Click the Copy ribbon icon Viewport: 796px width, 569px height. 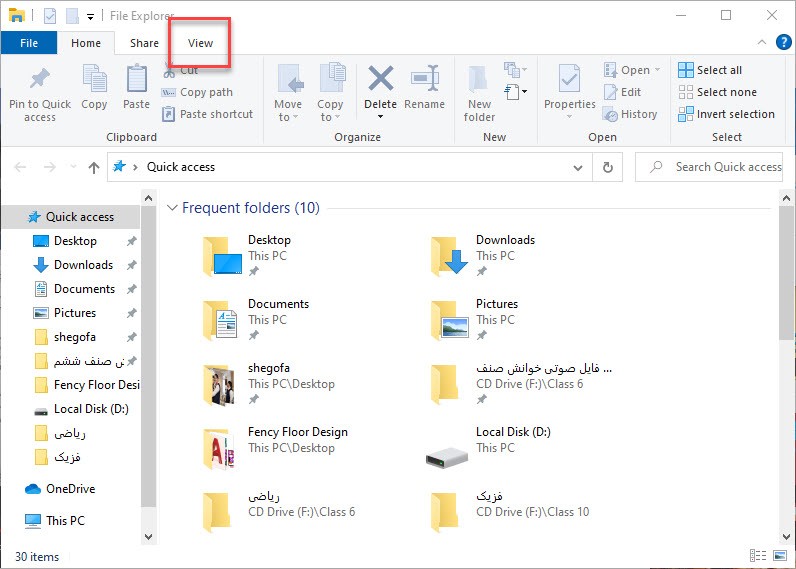[94, 79]
